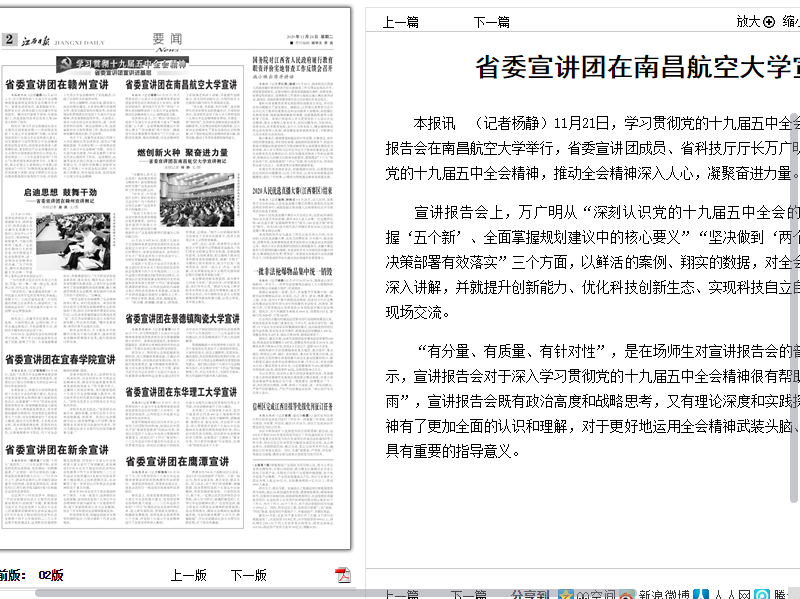This screenshot has width=800, height=599.
Task: Go to previous article 上一篇 at top
Action: pyautogui.click(x=401, y=21)
